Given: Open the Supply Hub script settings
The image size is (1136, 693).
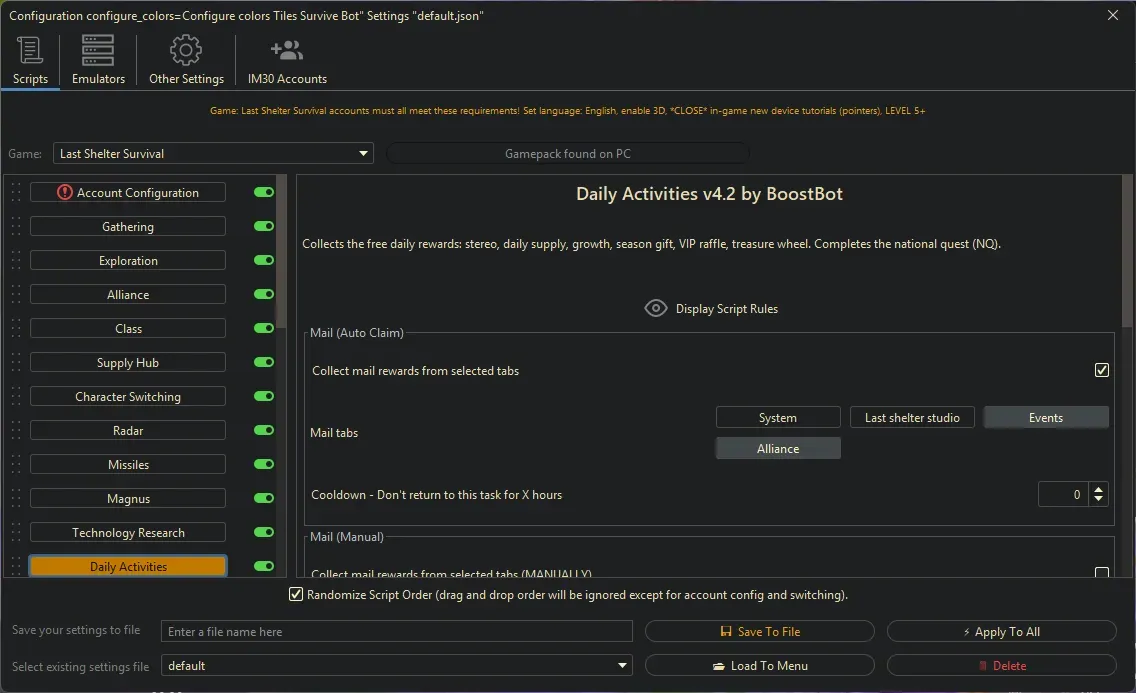Looking at the screenshot, I should [128, 363].
